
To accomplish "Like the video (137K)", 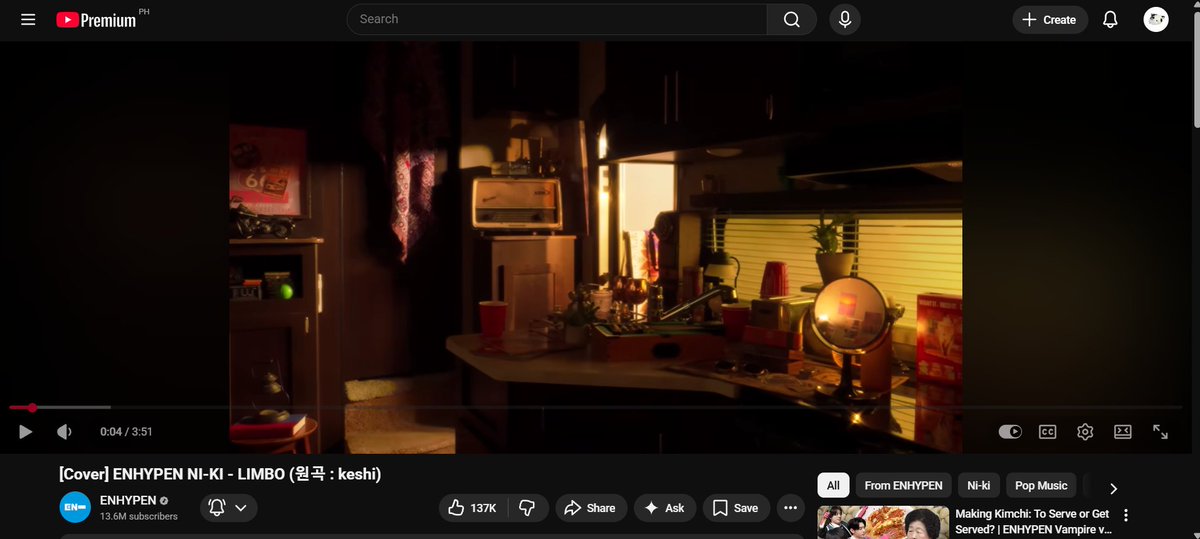I will 473,508.
